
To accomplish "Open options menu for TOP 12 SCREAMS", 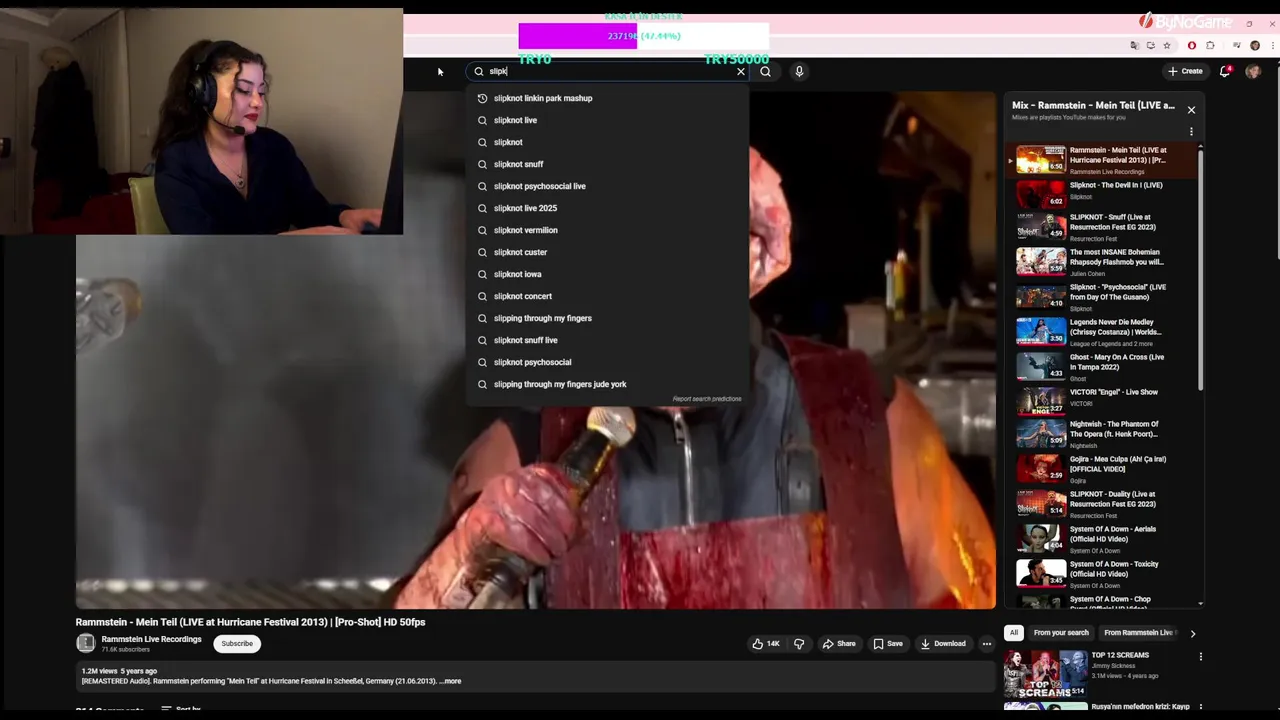I will tap(1201, 657).
